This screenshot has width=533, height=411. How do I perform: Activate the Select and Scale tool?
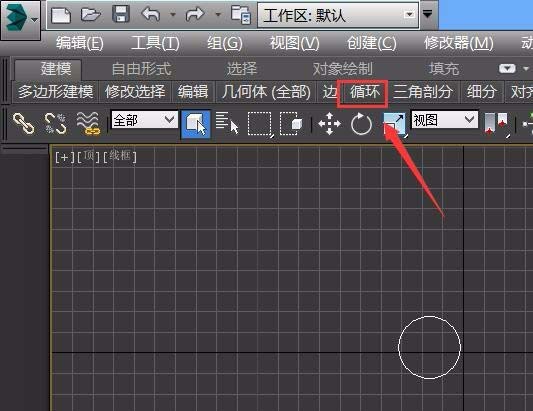pos(394,124)
